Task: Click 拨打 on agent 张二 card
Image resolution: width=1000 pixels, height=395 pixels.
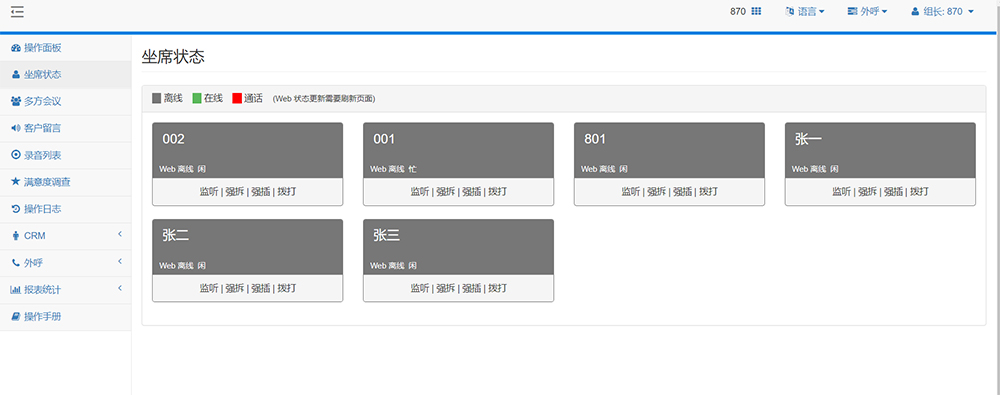Action: coord(286,288)
